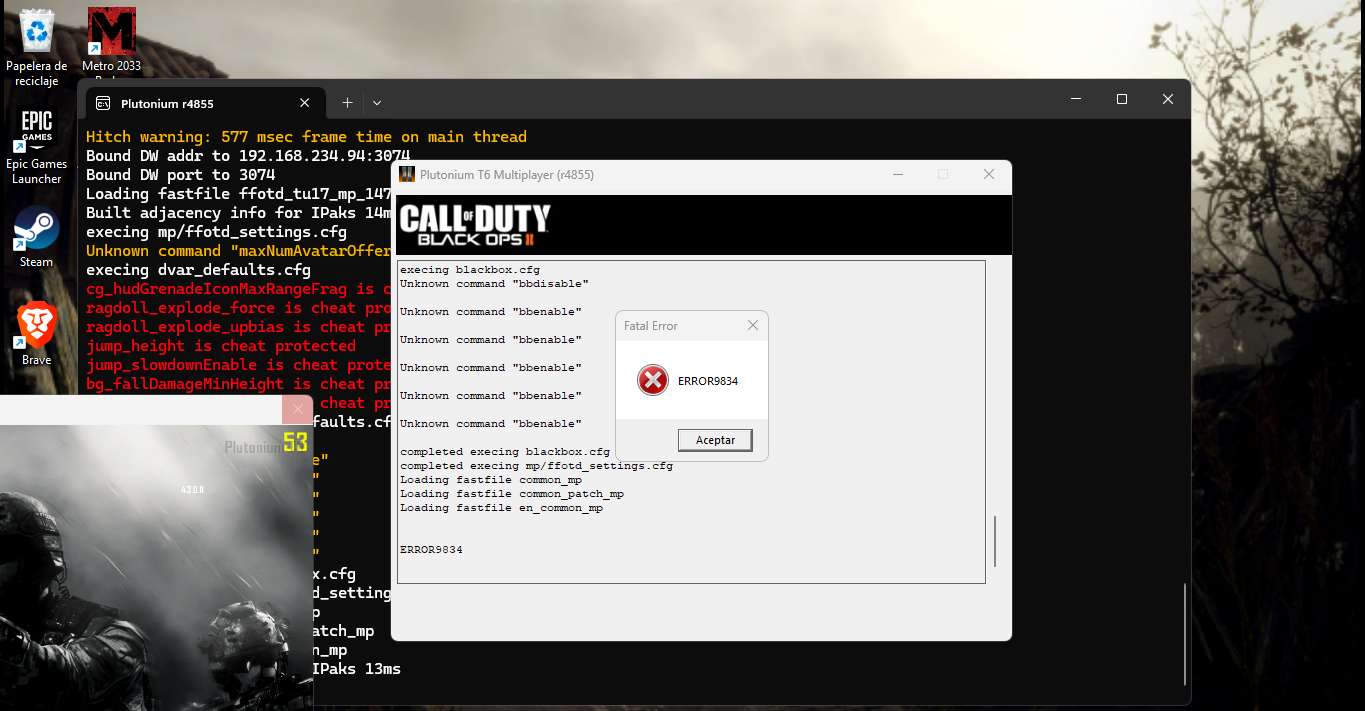Click 'Bound DW port to 3074' terminal line

[181, 175]
